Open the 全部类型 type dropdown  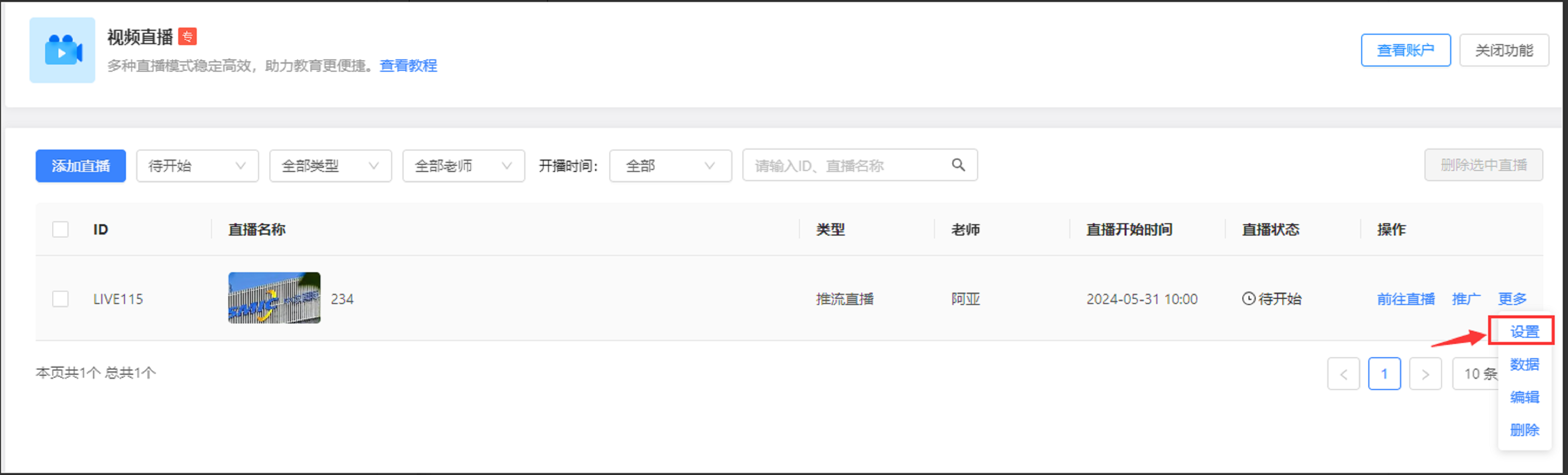(330, 165)
